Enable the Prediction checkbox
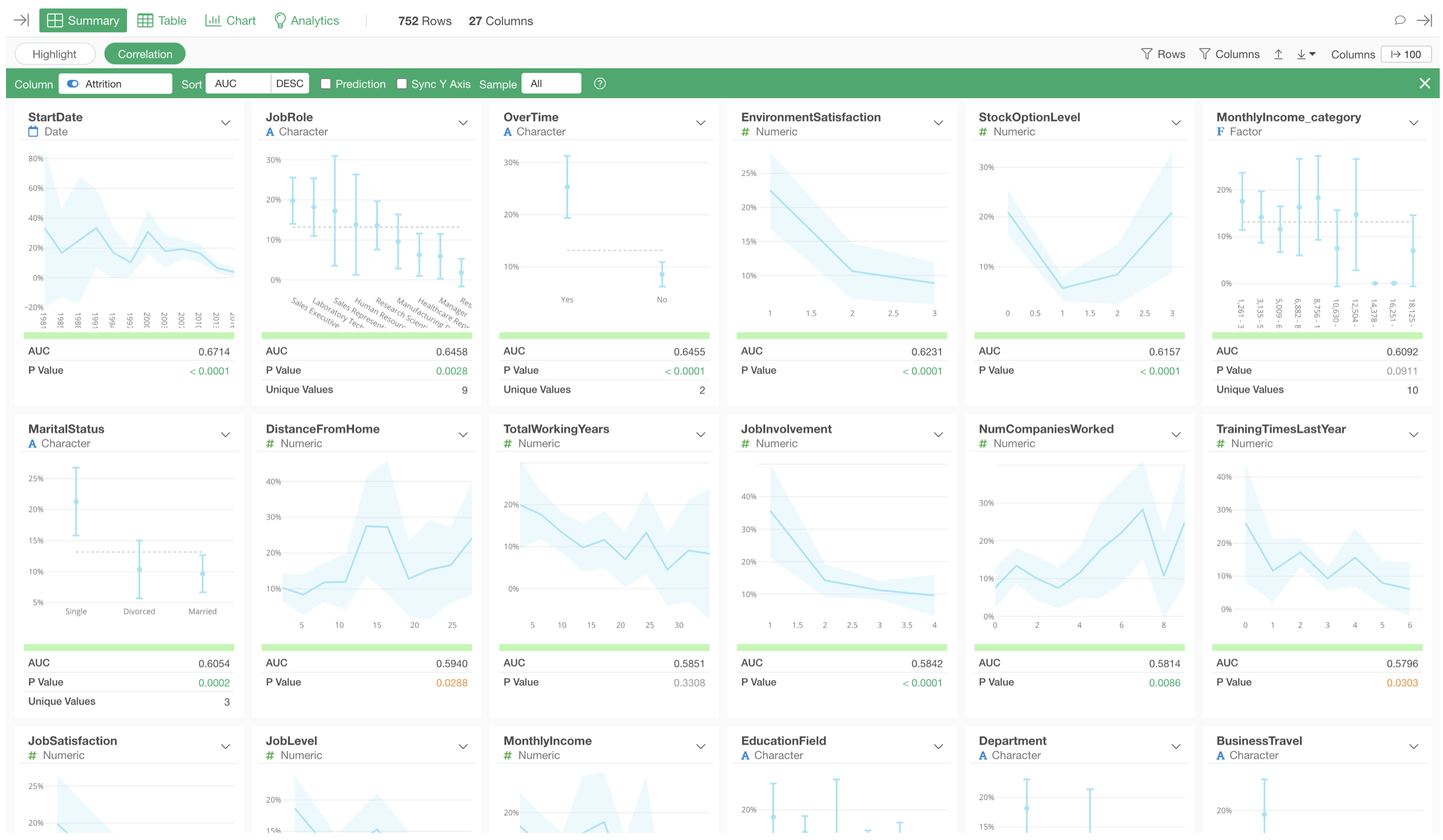 pyautogui.click(x=326, y=83)
